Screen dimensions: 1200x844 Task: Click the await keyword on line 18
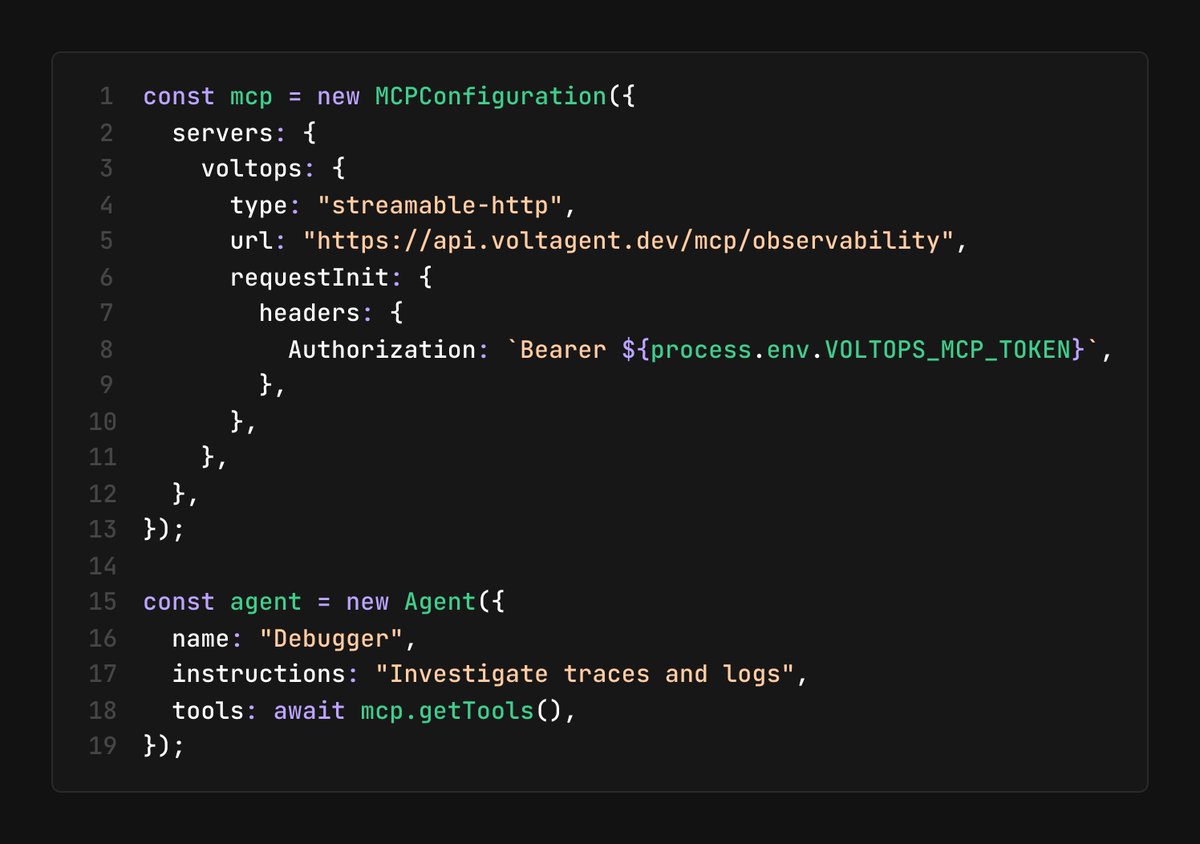point(310,710)
